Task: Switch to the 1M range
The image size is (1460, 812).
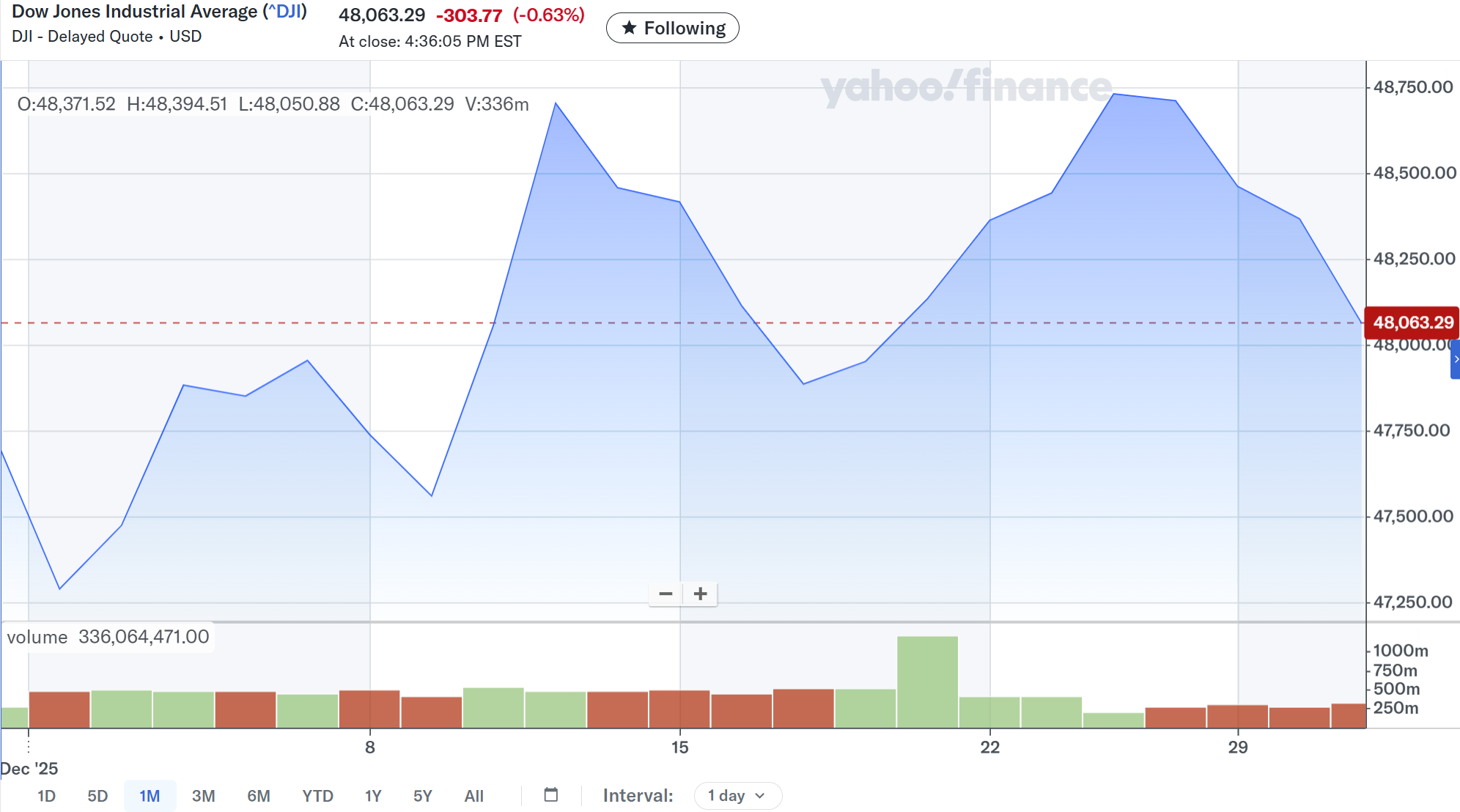Action: [x=150, y=796]
